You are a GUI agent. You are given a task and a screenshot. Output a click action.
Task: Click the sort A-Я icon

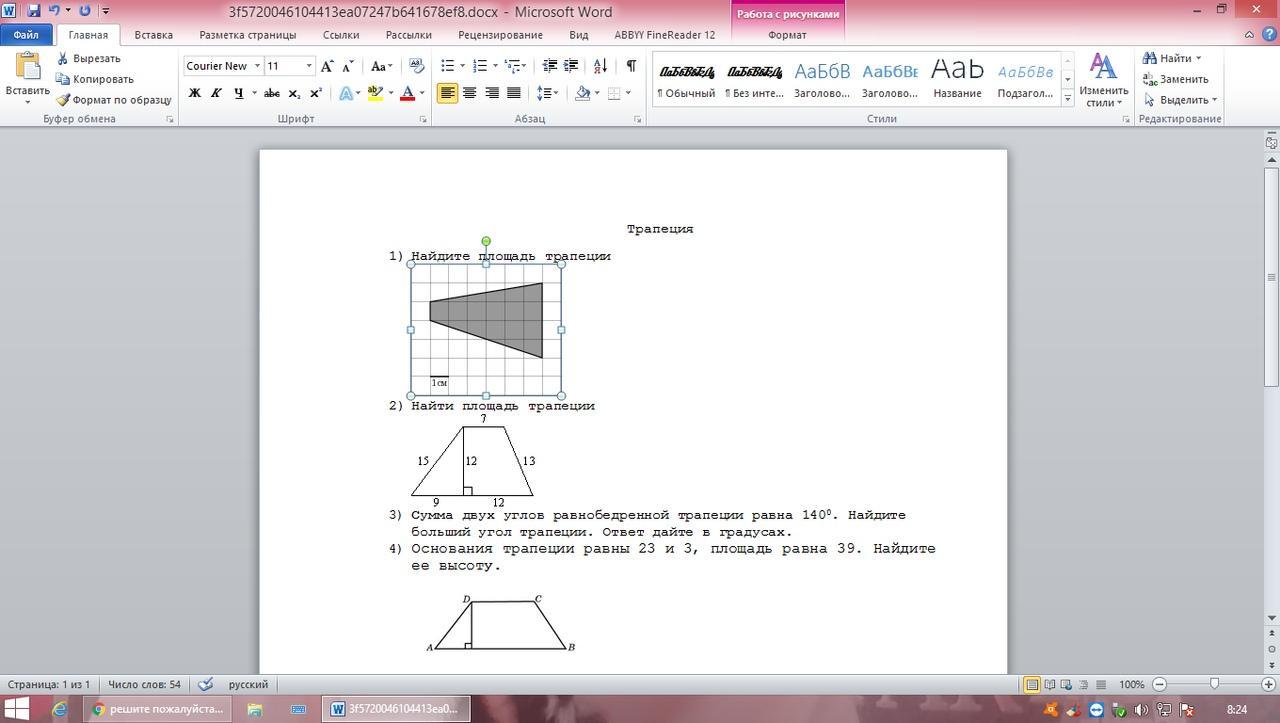click(x=600, y=66)
